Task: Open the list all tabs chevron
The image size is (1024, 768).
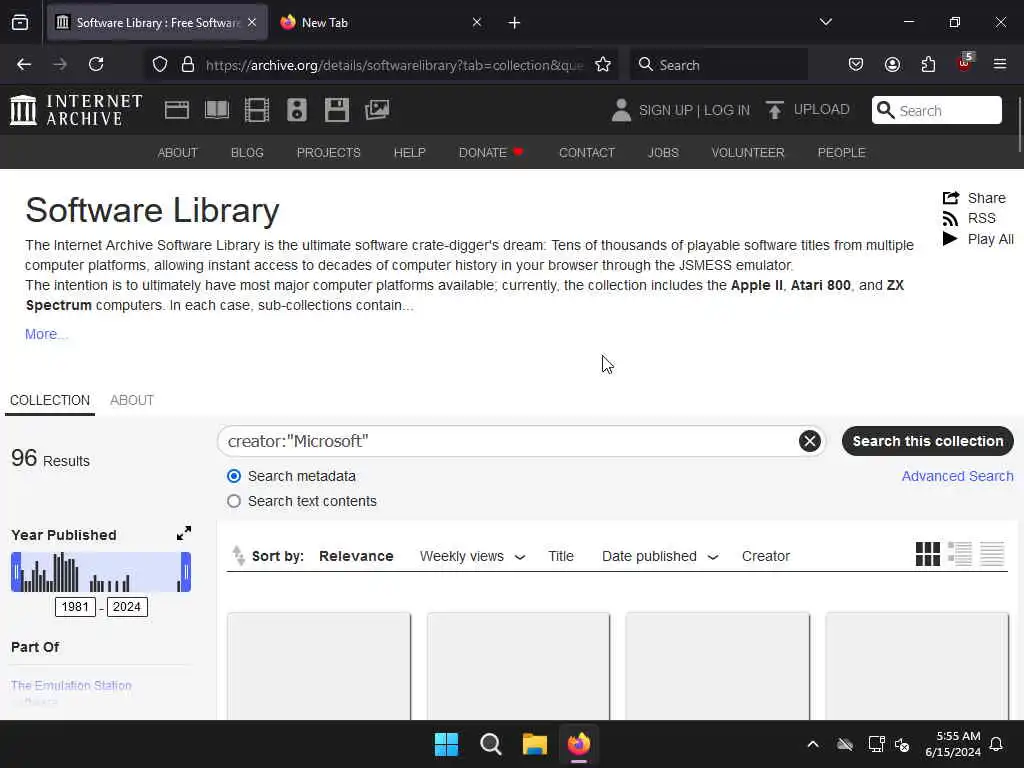Action: coord(826,22)
